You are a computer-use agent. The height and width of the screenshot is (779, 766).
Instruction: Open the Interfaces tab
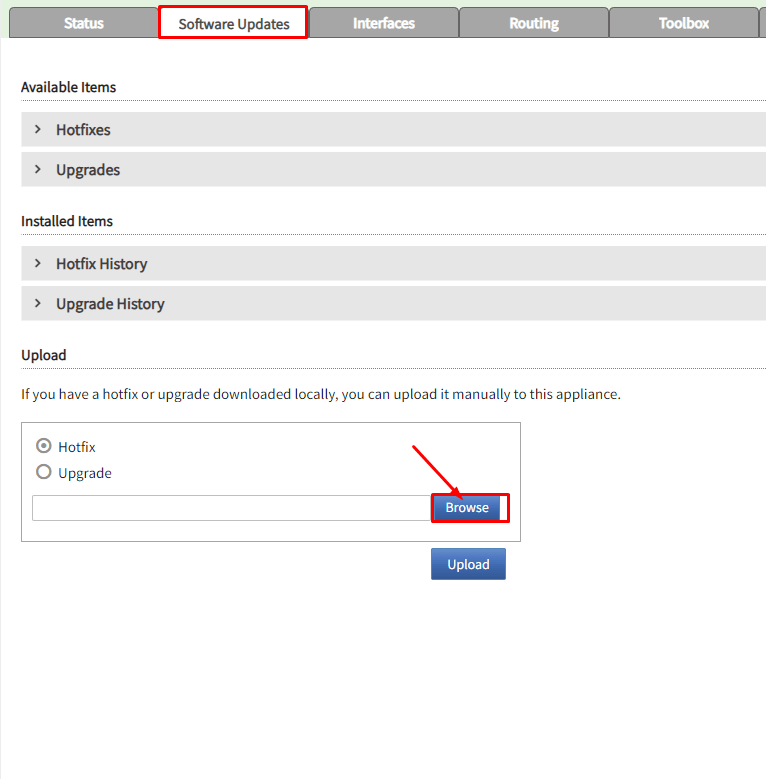point(383,23)
